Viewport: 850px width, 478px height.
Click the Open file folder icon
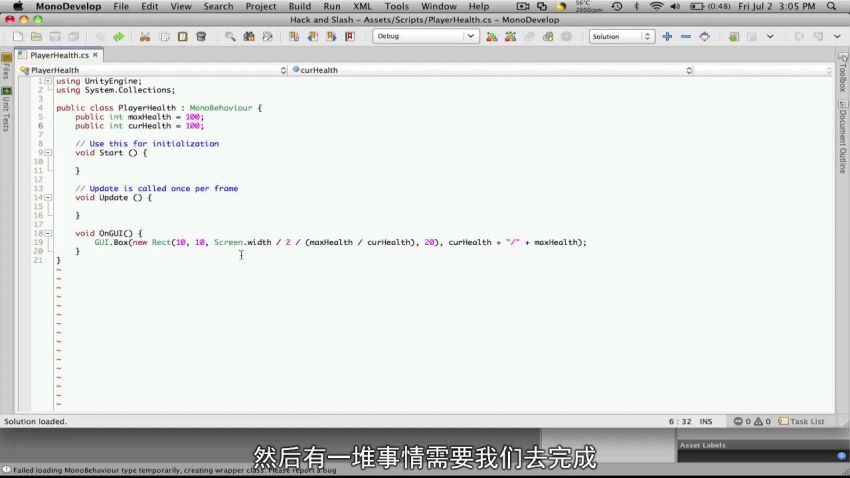coord(37,37)
